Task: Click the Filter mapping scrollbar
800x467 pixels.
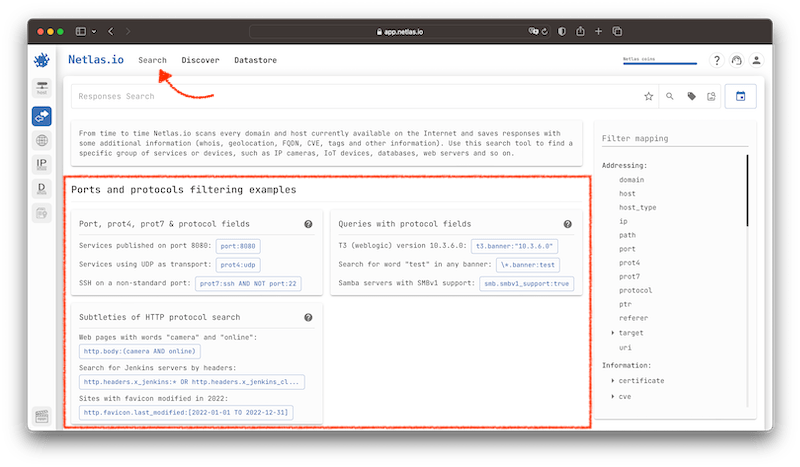Action: click(x=747, y=190)
